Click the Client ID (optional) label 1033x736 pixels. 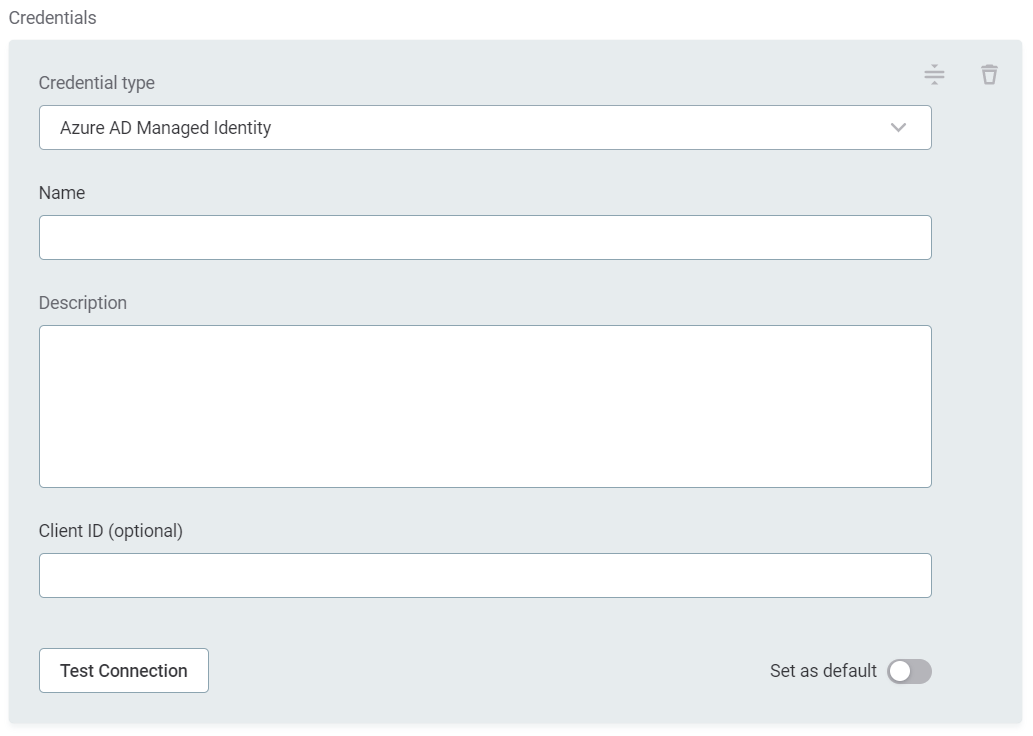[x=111, y=531]
